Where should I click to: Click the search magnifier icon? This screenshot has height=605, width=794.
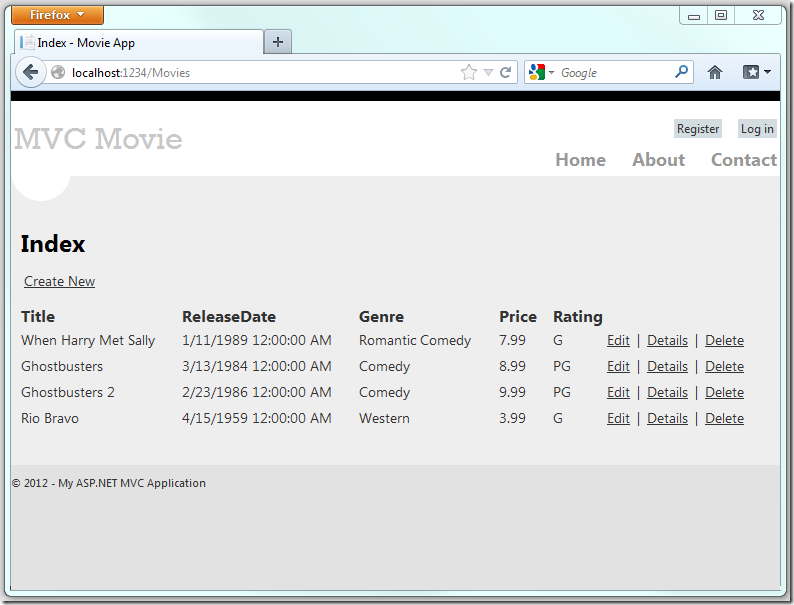[681, 72]
